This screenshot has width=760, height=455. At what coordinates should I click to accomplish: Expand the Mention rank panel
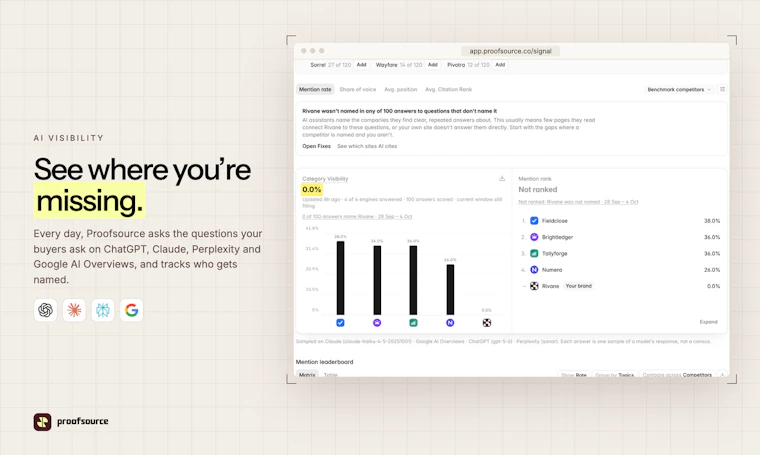click(709, 322)
